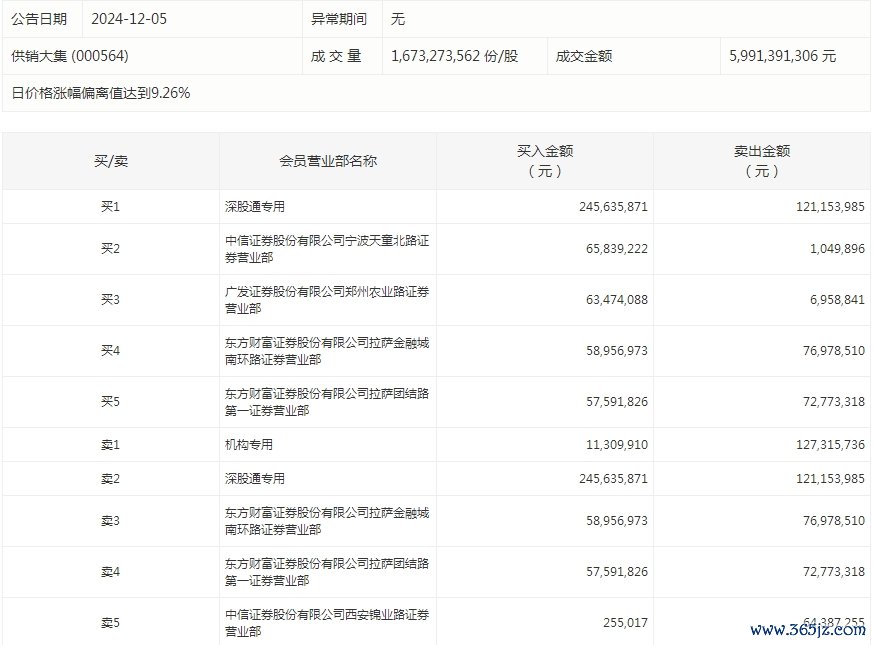
Task: Click 机构专用 in the 卖1 row
Action: click(x=249, y=444)
